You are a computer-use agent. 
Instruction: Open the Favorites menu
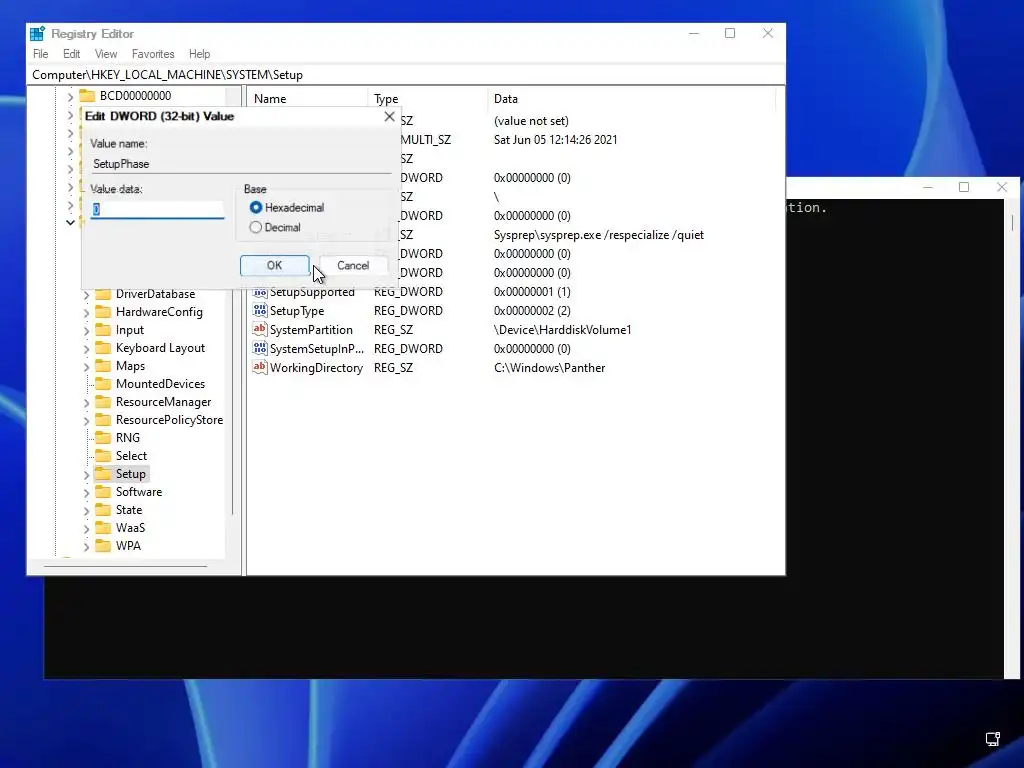[153, 54]
